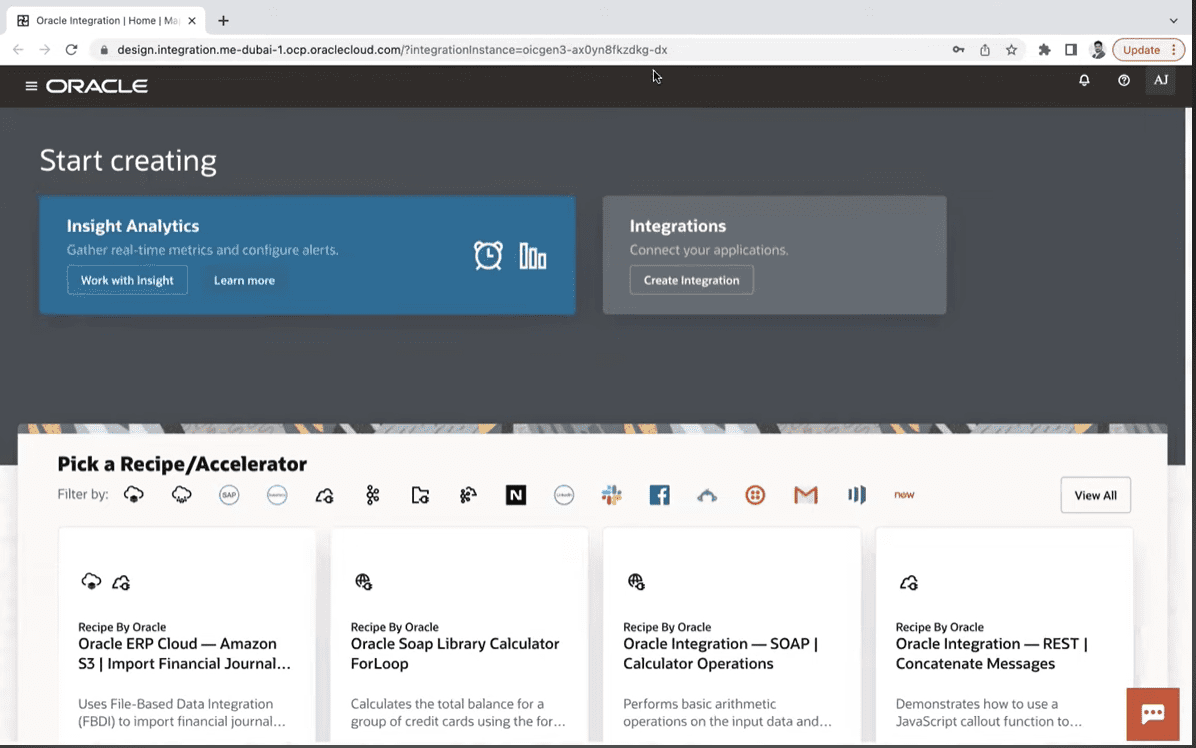Open the Oracle hamburger navigation menu
1196x748 pixels.
coord(31,86)
